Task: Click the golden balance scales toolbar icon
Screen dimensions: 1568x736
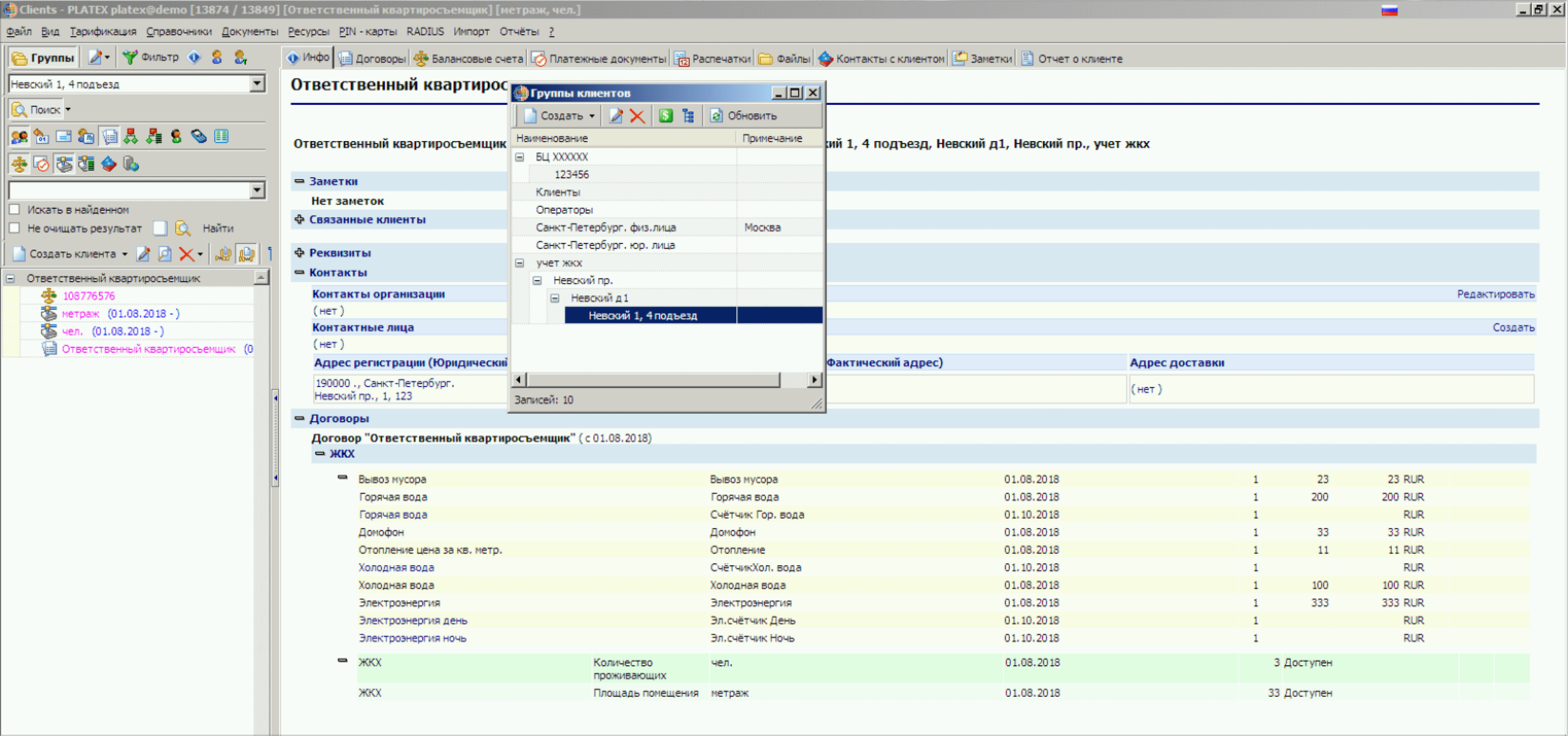Action: pyautogui.click(x=19, y=164)
